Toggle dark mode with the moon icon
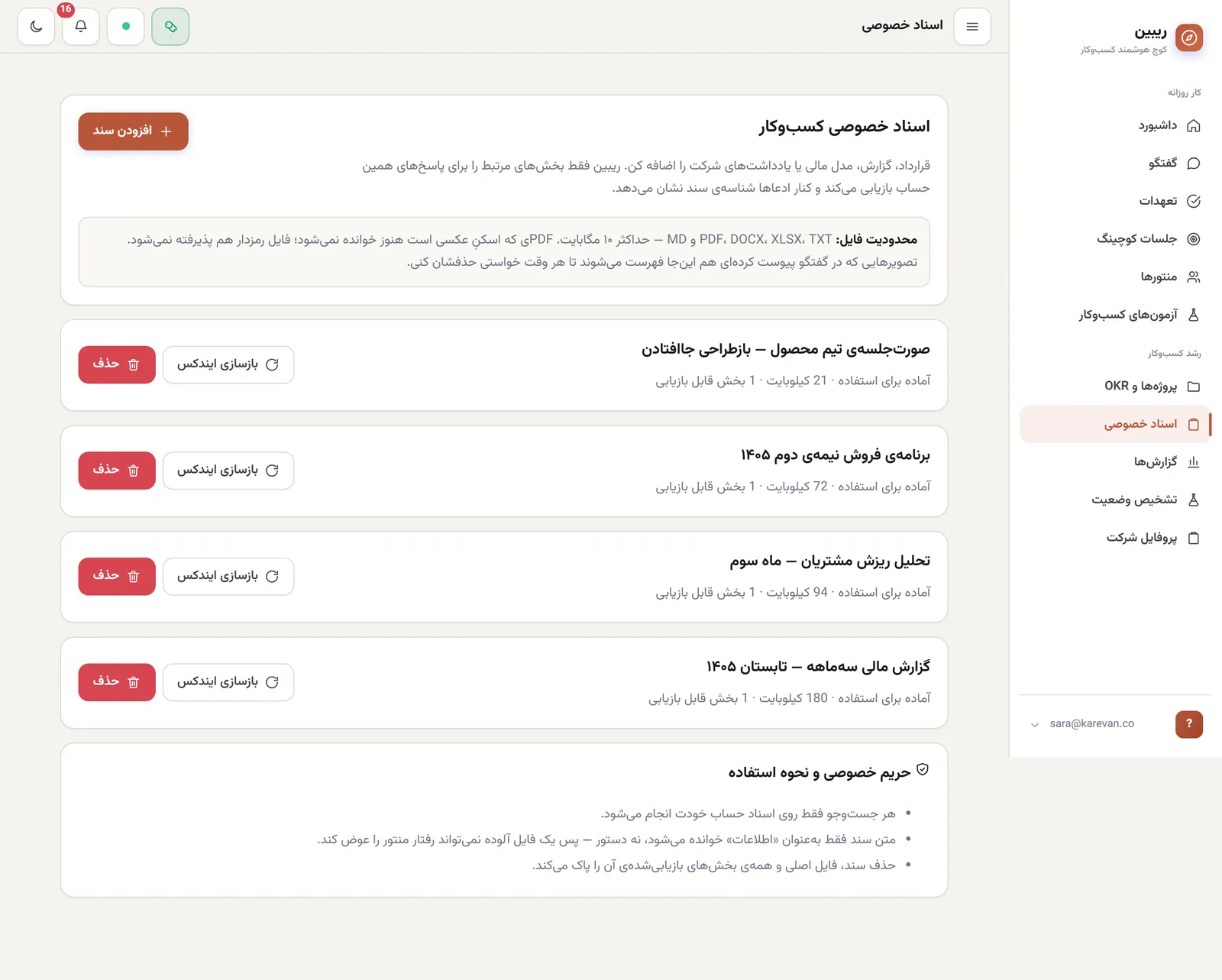 (x=36, y=27)
